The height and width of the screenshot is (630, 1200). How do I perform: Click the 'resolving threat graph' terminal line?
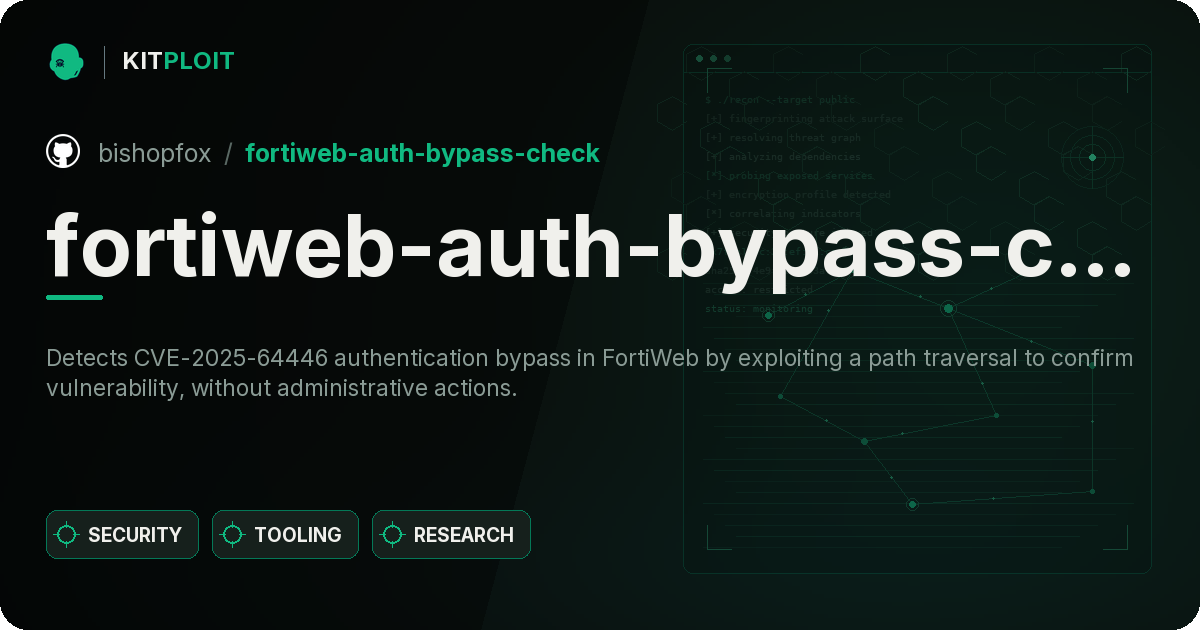click(x=782, y=138)
